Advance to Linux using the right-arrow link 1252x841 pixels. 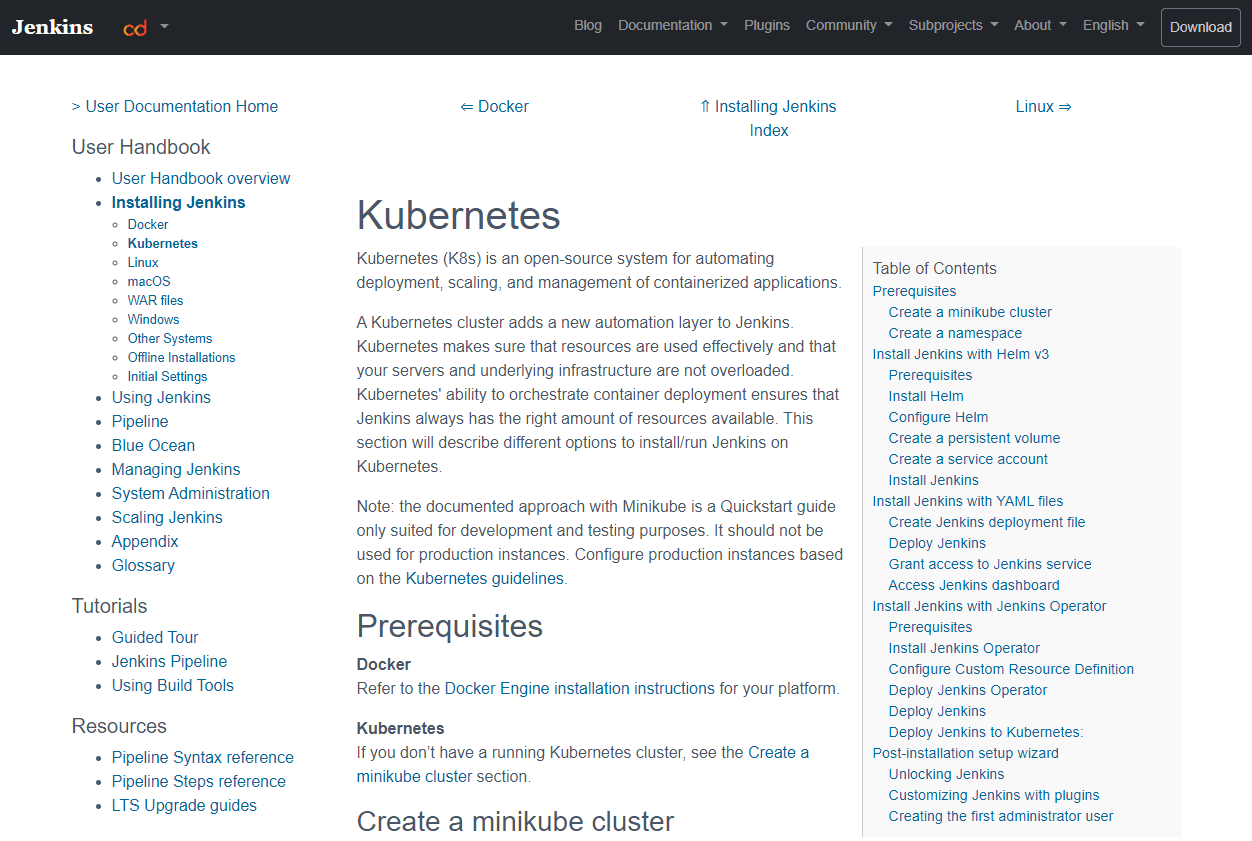[x=1044, y=106]
